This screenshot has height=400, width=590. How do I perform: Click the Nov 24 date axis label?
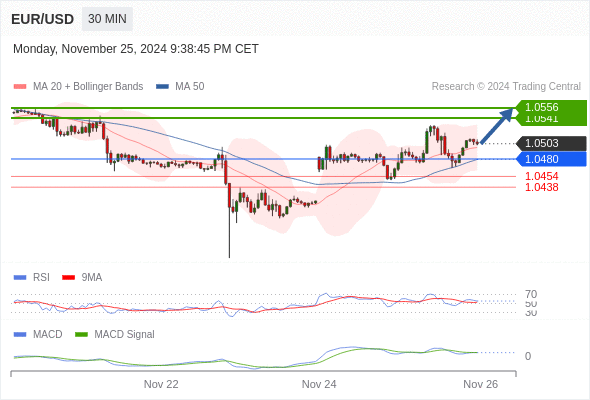point(319,384)
